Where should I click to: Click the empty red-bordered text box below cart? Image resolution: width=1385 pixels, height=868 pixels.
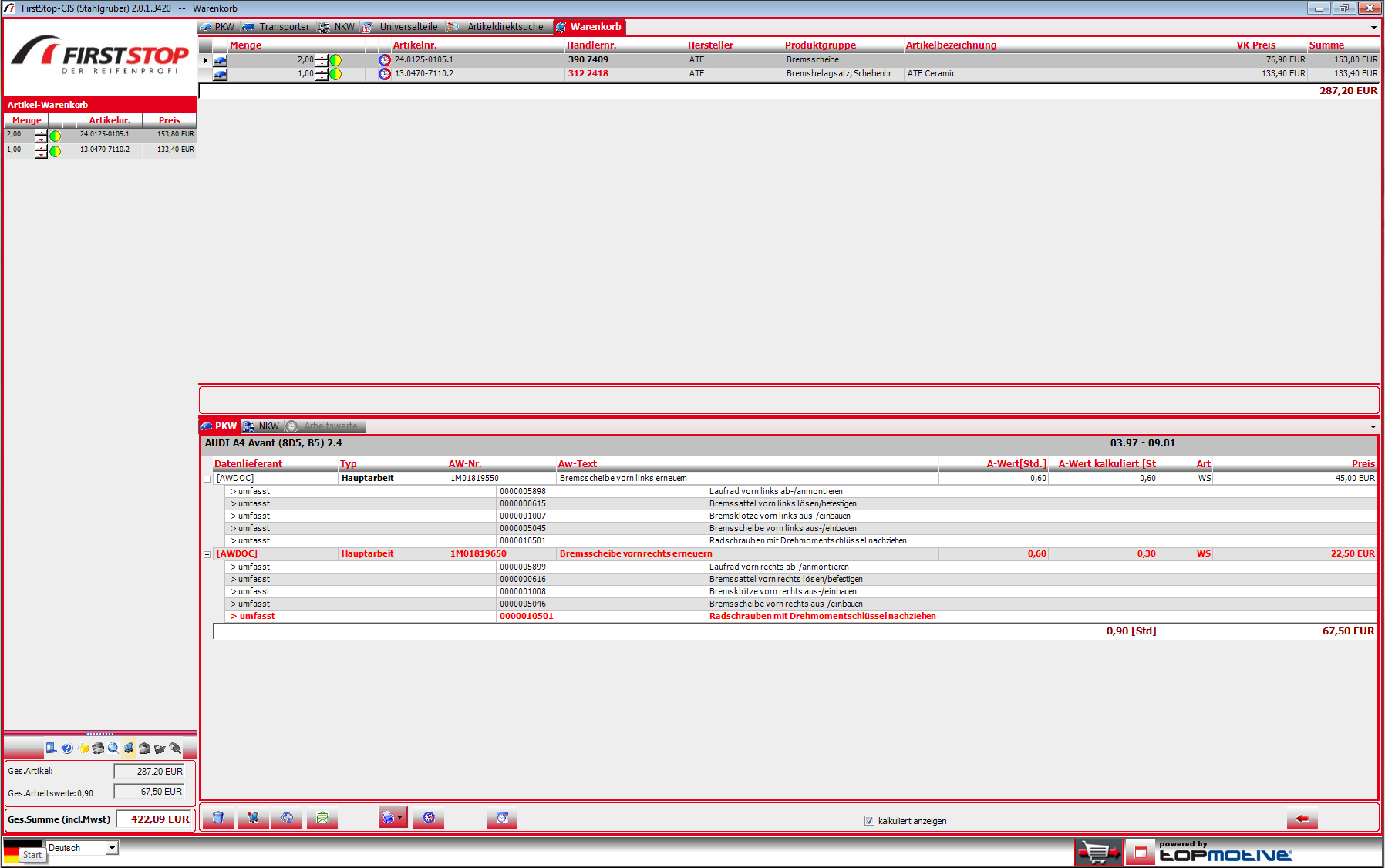[789, 400]
